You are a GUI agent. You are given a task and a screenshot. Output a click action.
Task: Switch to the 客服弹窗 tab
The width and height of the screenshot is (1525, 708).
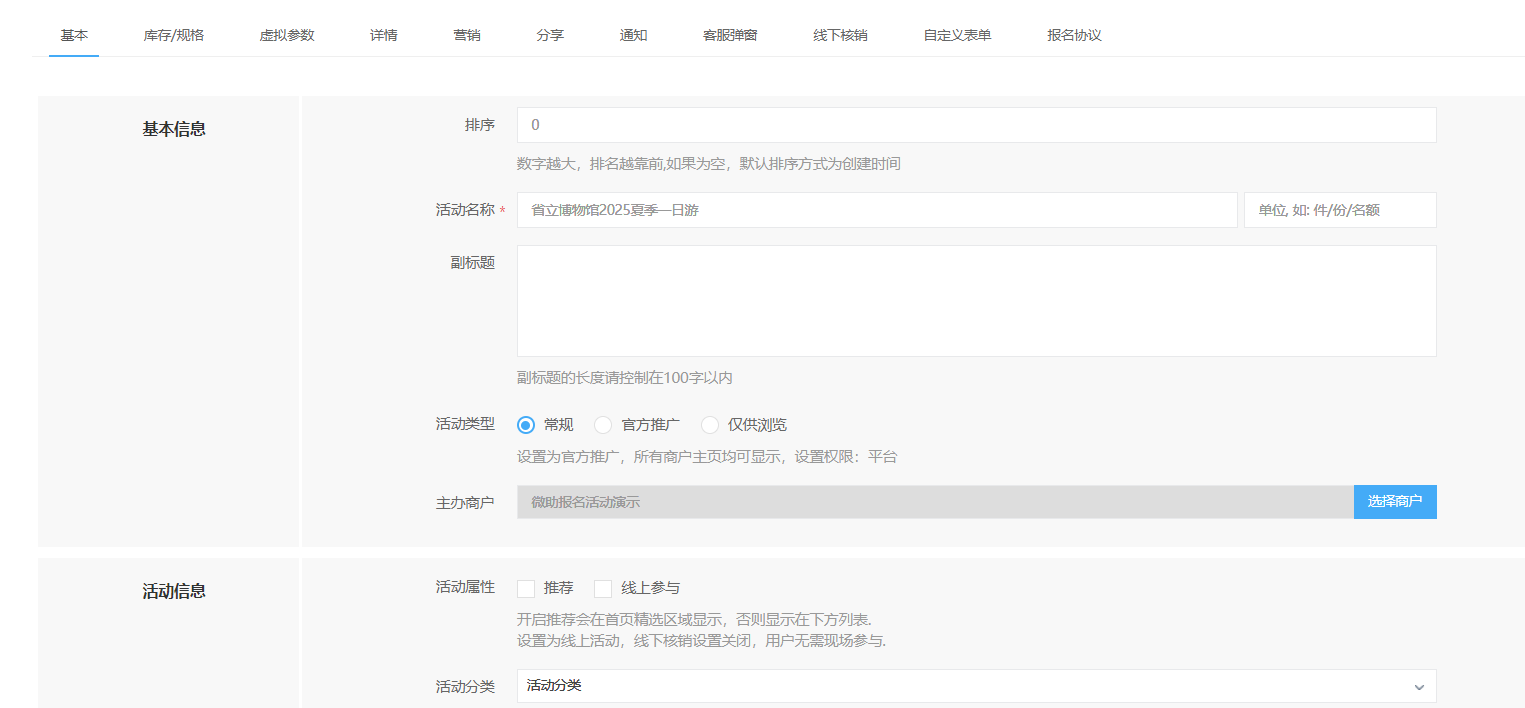730,34
